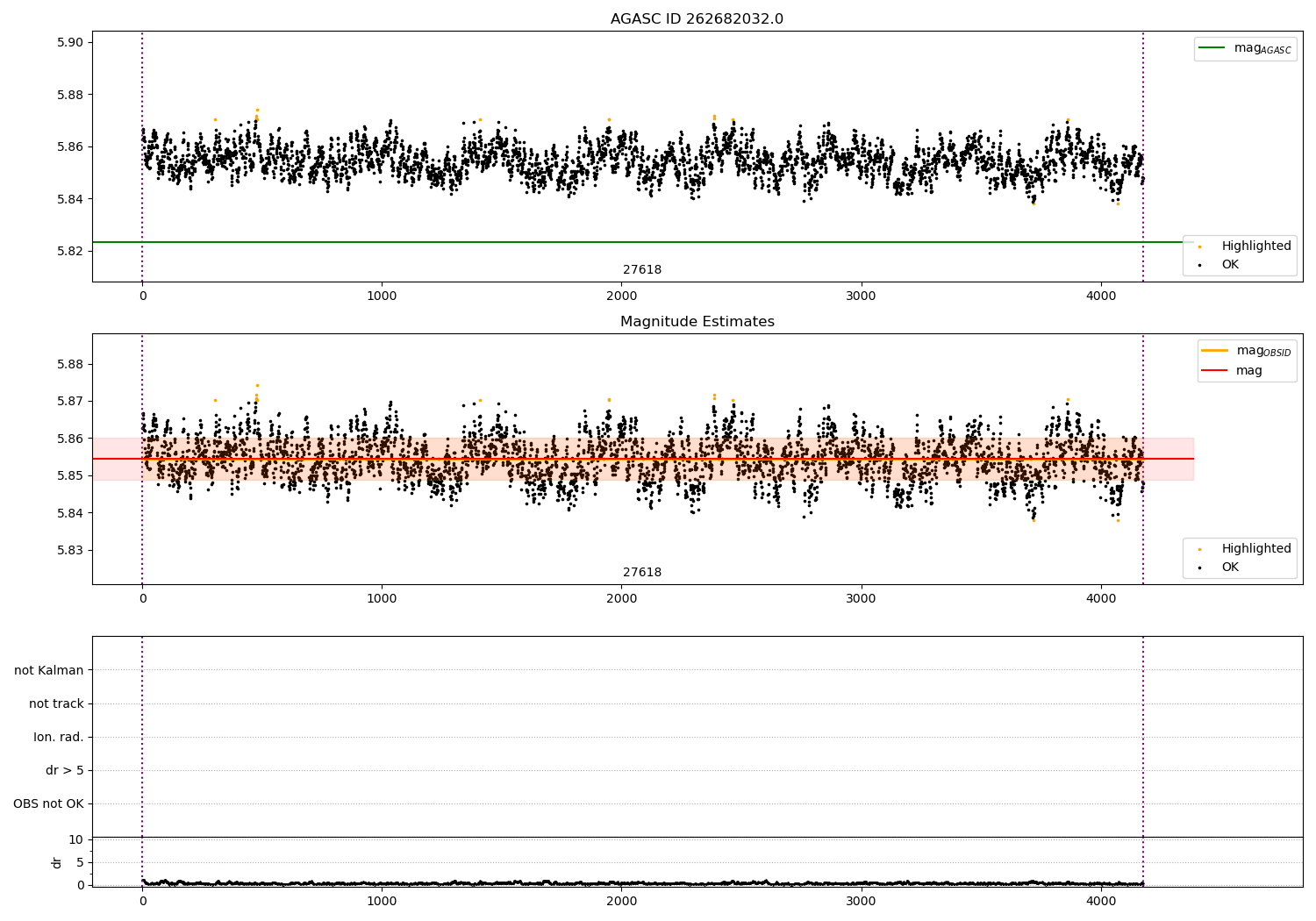Screen dimensions: 1316x921
Task: Click the 27618 label in AGASC ID plot
Action: (x=642, y=270)
